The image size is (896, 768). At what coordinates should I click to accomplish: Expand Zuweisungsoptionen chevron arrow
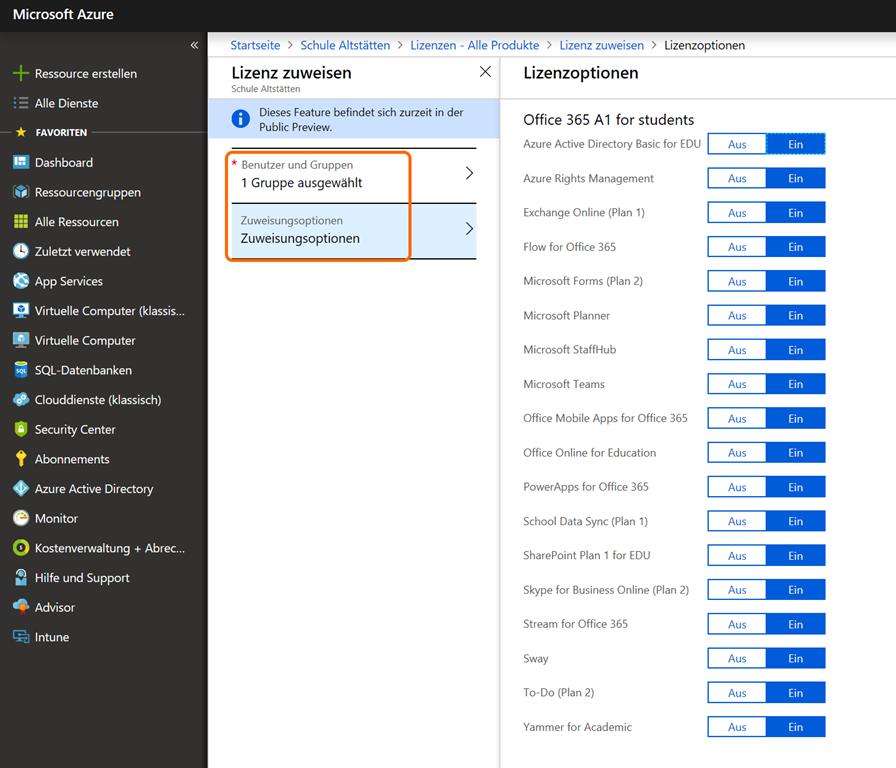[x=469, y=229]
